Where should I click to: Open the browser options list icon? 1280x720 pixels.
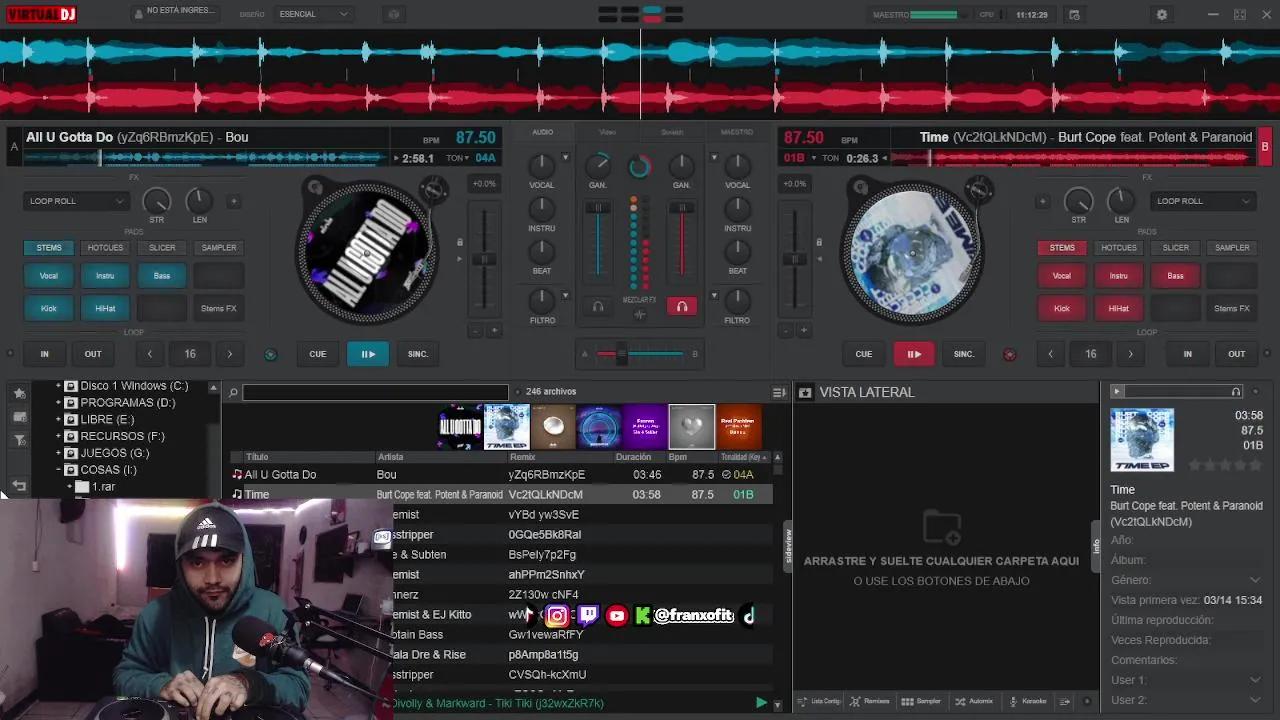click(x=779, y=393)
